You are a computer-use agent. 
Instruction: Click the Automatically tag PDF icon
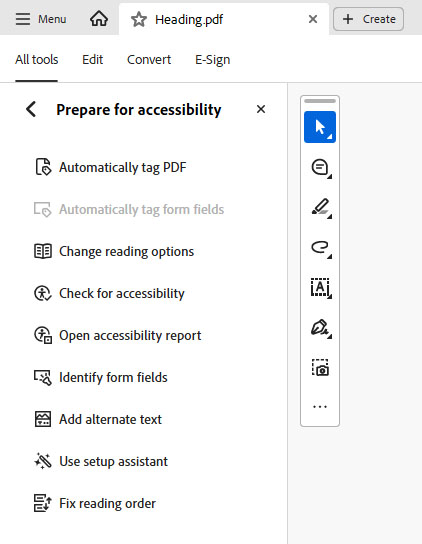[x=43, y=167]
